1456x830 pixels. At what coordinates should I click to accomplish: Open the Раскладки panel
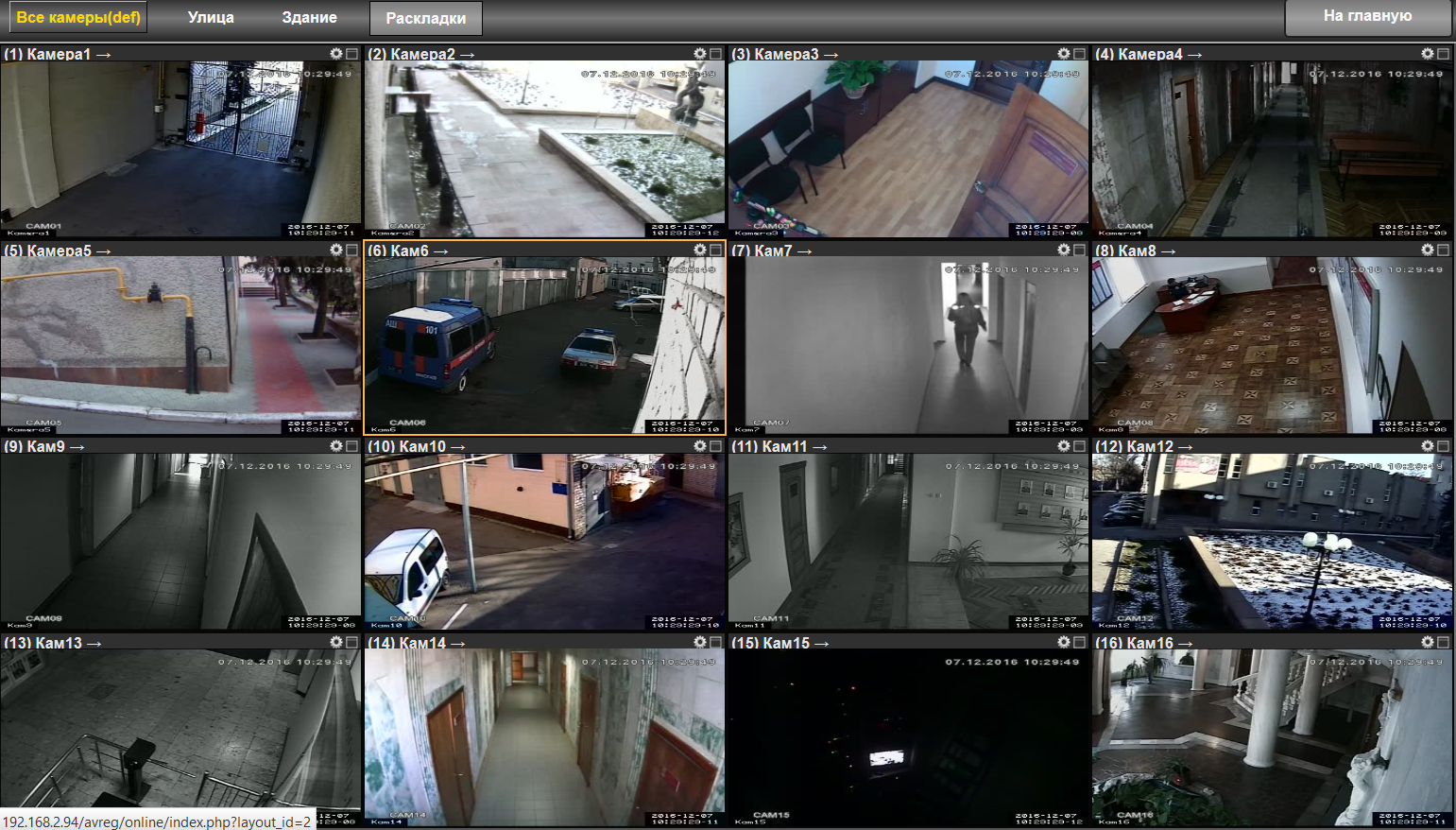[425, 17]
